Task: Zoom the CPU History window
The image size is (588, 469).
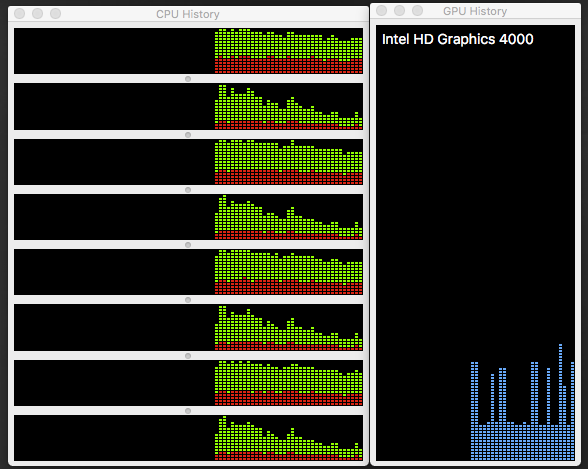Action: click(56, 14)
